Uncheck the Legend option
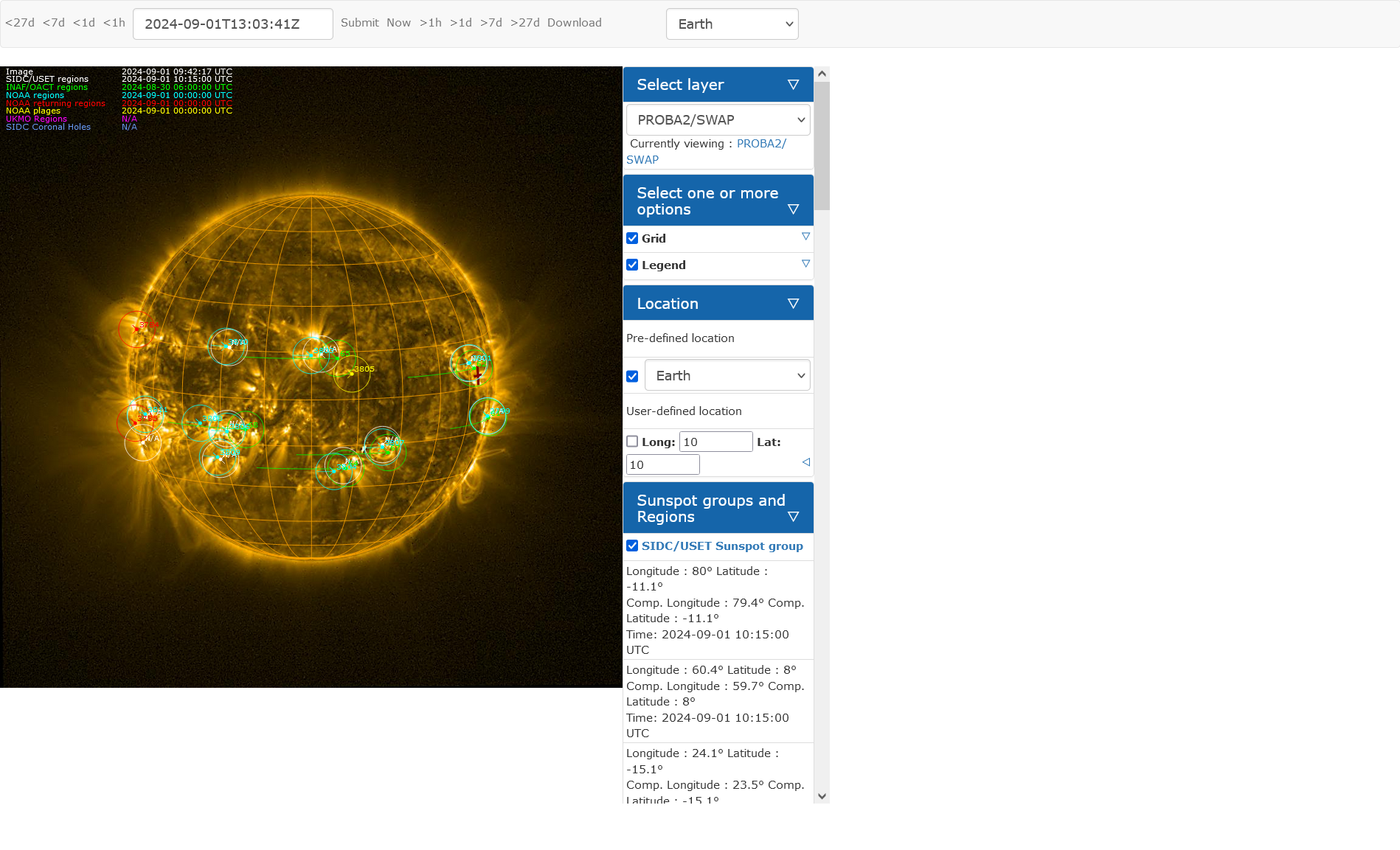This screenshot has height=850, width=1400. click(632, 265)
